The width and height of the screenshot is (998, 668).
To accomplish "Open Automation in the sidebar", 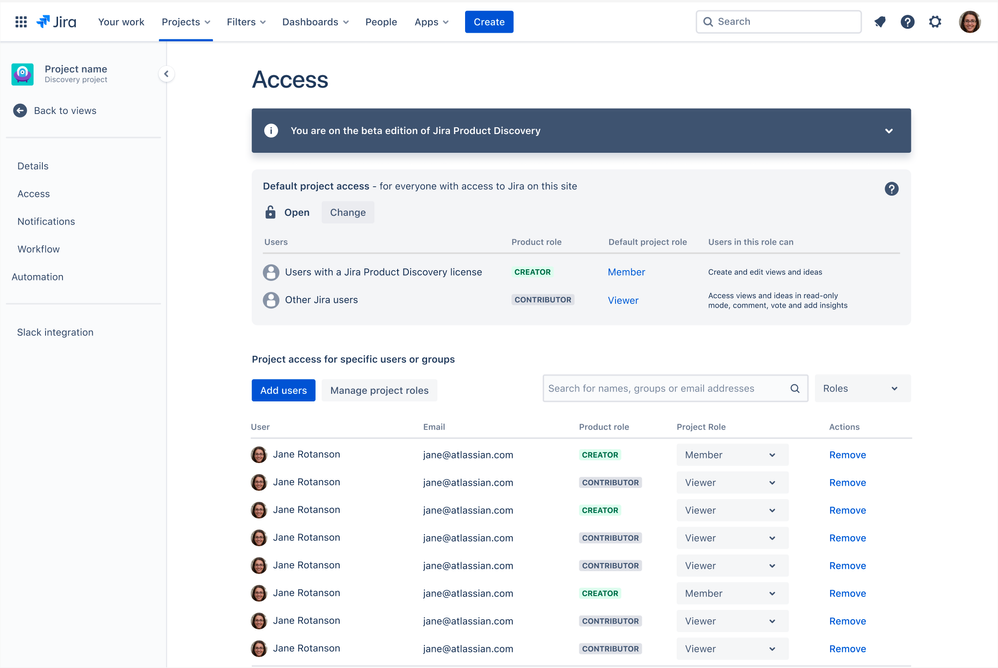I will point(38,277).
